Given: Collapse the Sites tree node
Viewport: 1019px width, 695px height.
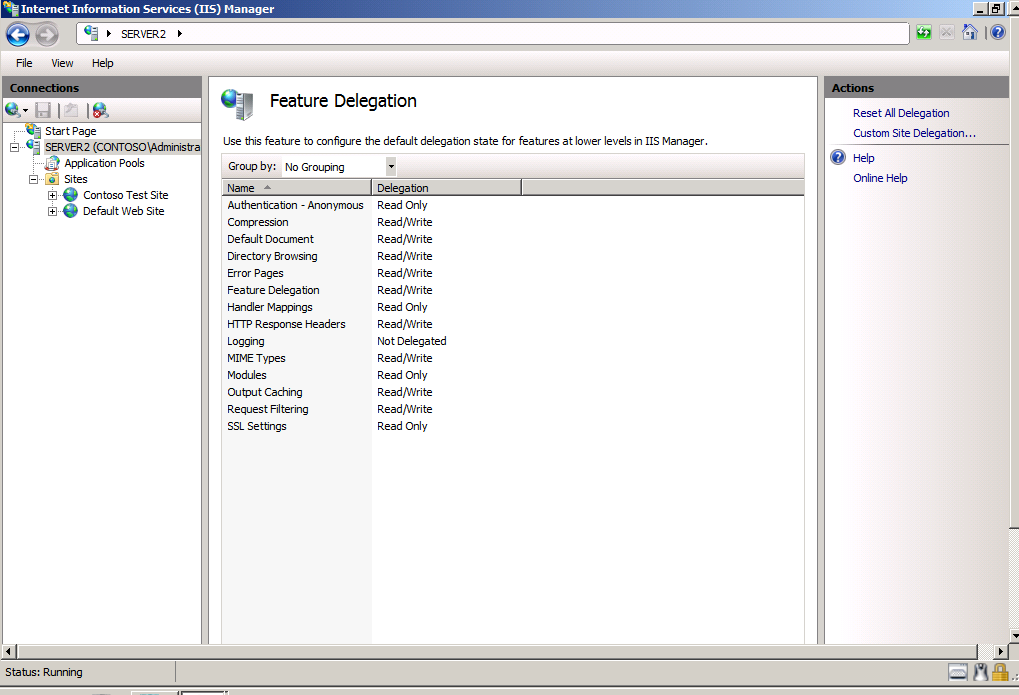Looking at the screenshot, I should point(33,179).
